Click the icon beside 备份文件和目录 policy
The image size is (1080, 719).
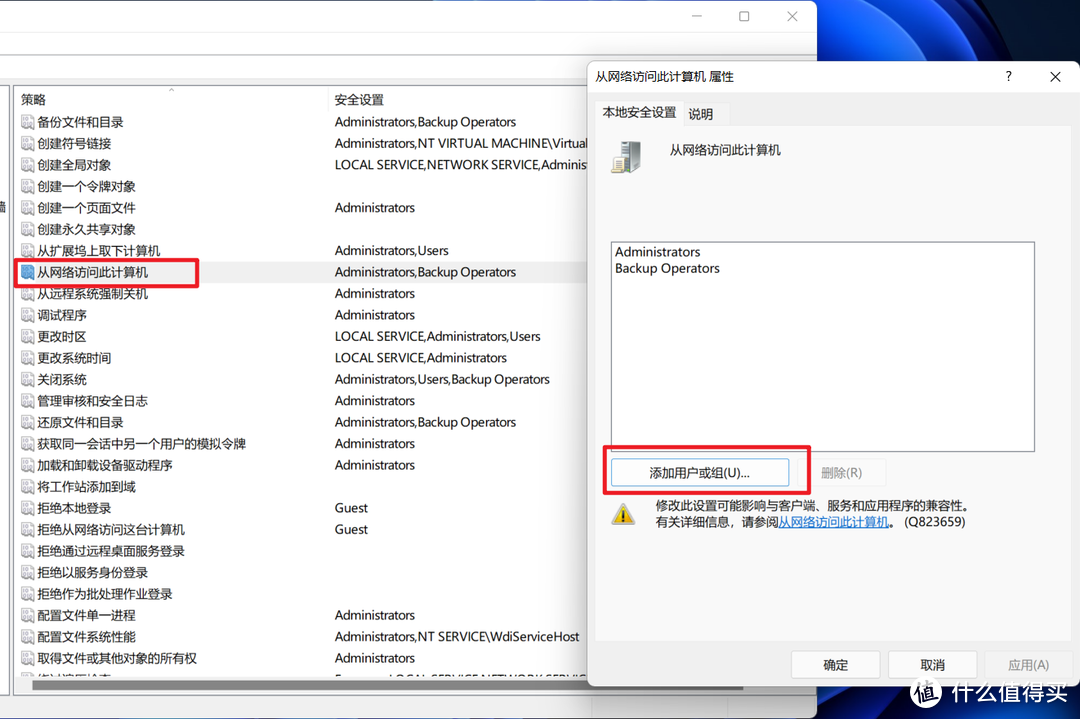(x=27, y=122)
